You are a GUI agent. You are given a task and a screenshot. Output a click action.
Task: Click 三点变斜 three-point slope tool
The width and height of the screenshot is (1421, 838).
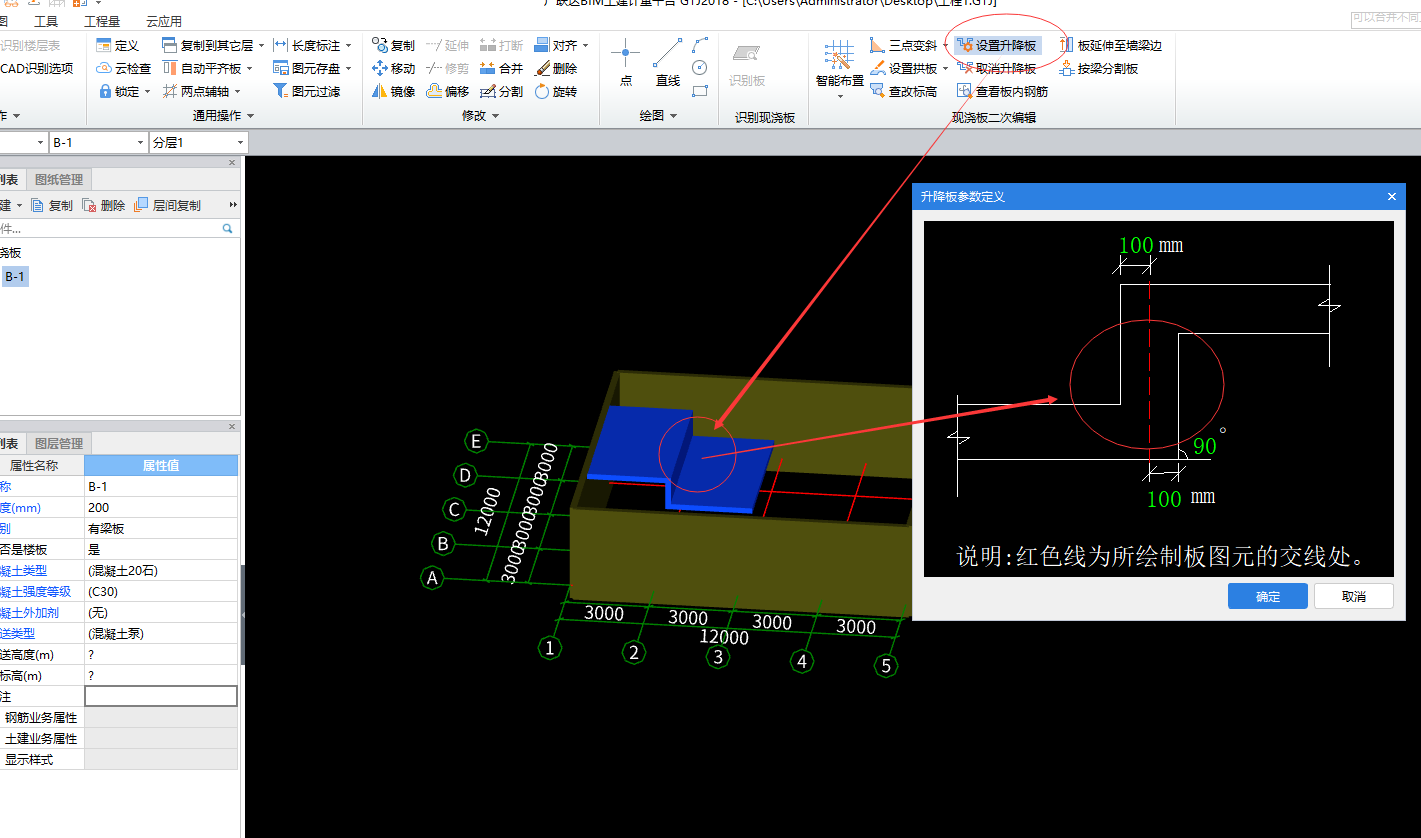coord(903,45)
